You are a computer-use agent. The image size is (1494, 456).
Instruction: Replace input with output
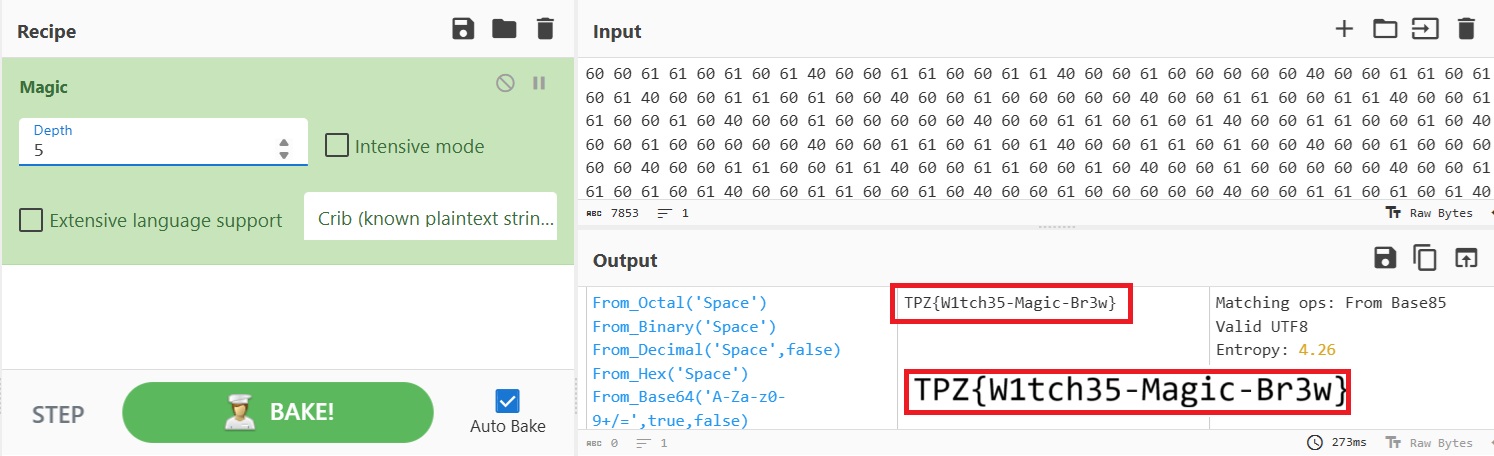[1466, 258]
